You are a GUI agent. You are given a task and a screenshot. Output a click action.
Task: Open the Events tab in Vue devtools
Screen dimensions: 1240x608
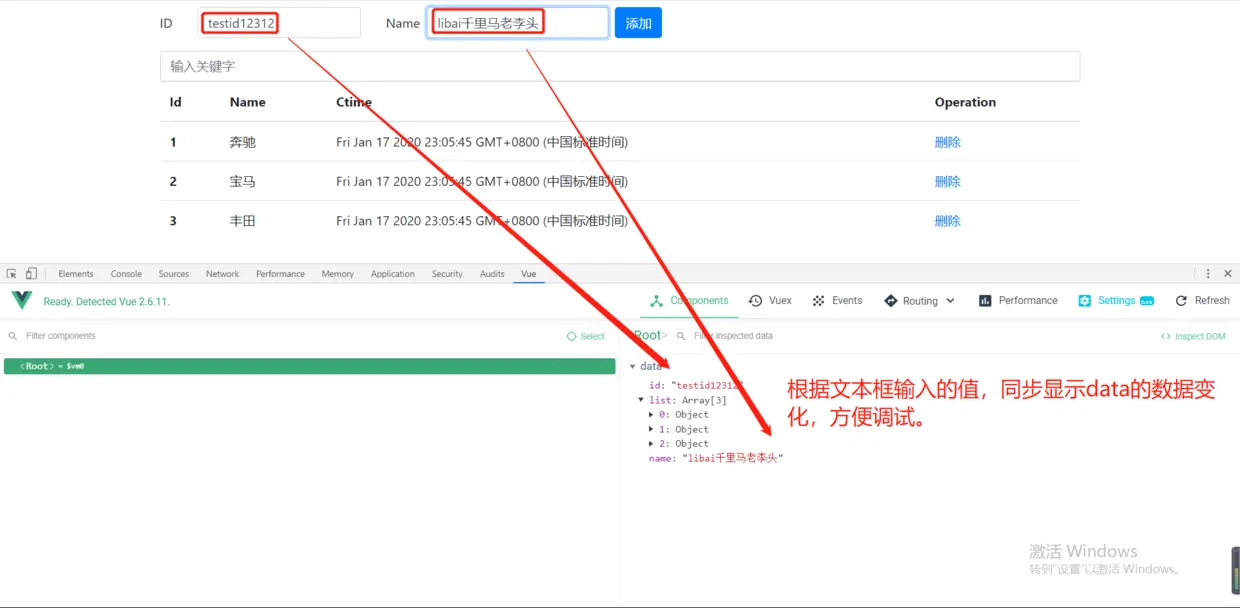point(837,300)
